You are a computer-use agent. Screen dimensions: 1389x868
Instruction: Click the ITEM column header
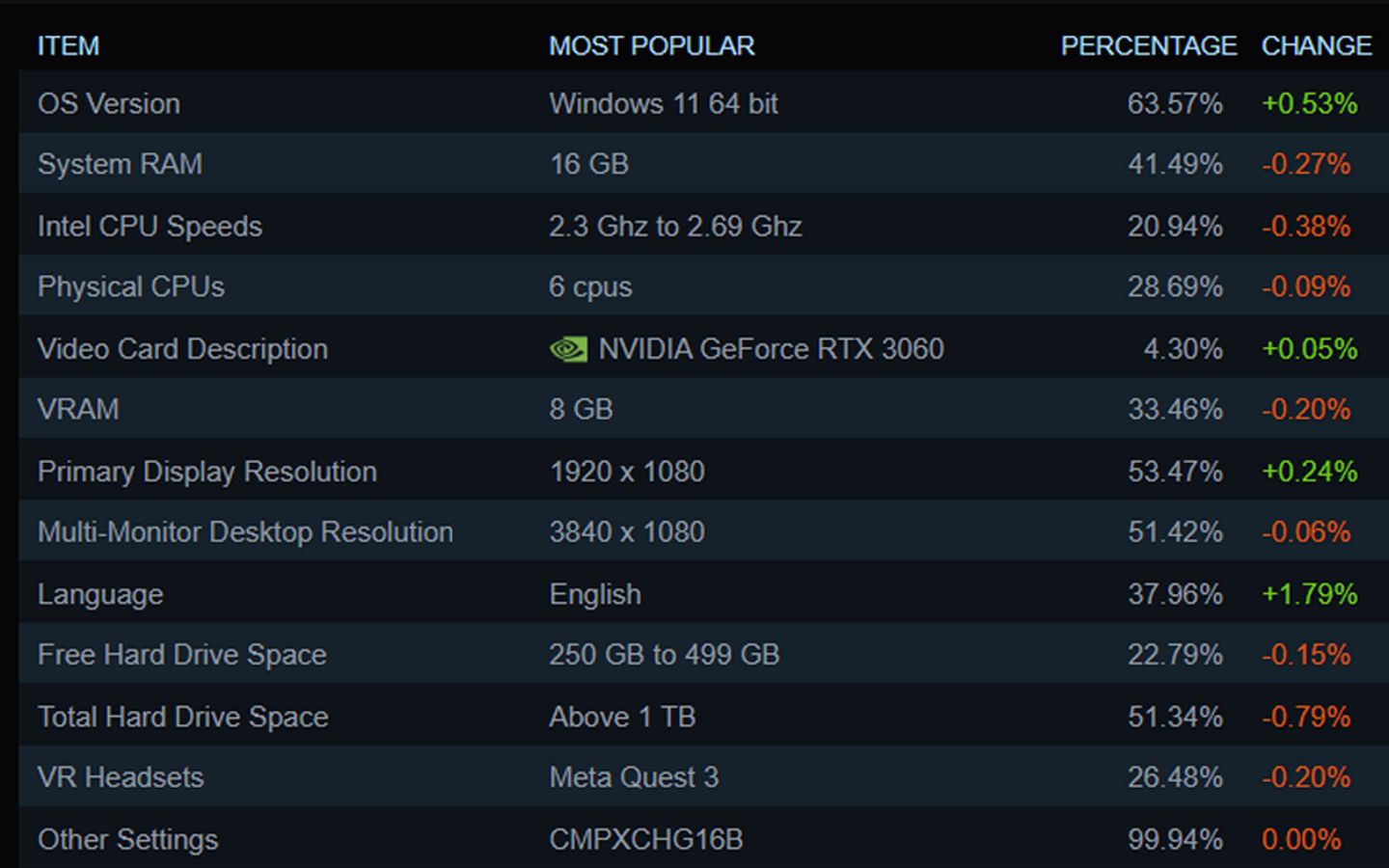coord(68,45)
